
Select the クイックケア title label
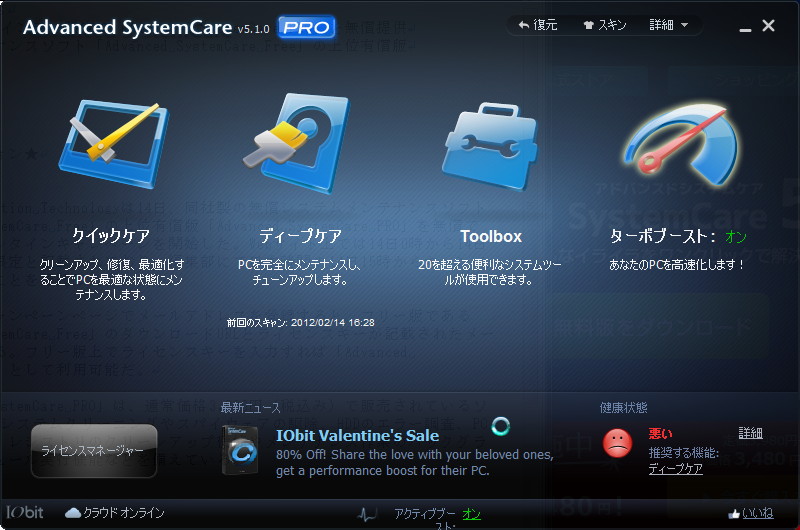coord(111,236)
